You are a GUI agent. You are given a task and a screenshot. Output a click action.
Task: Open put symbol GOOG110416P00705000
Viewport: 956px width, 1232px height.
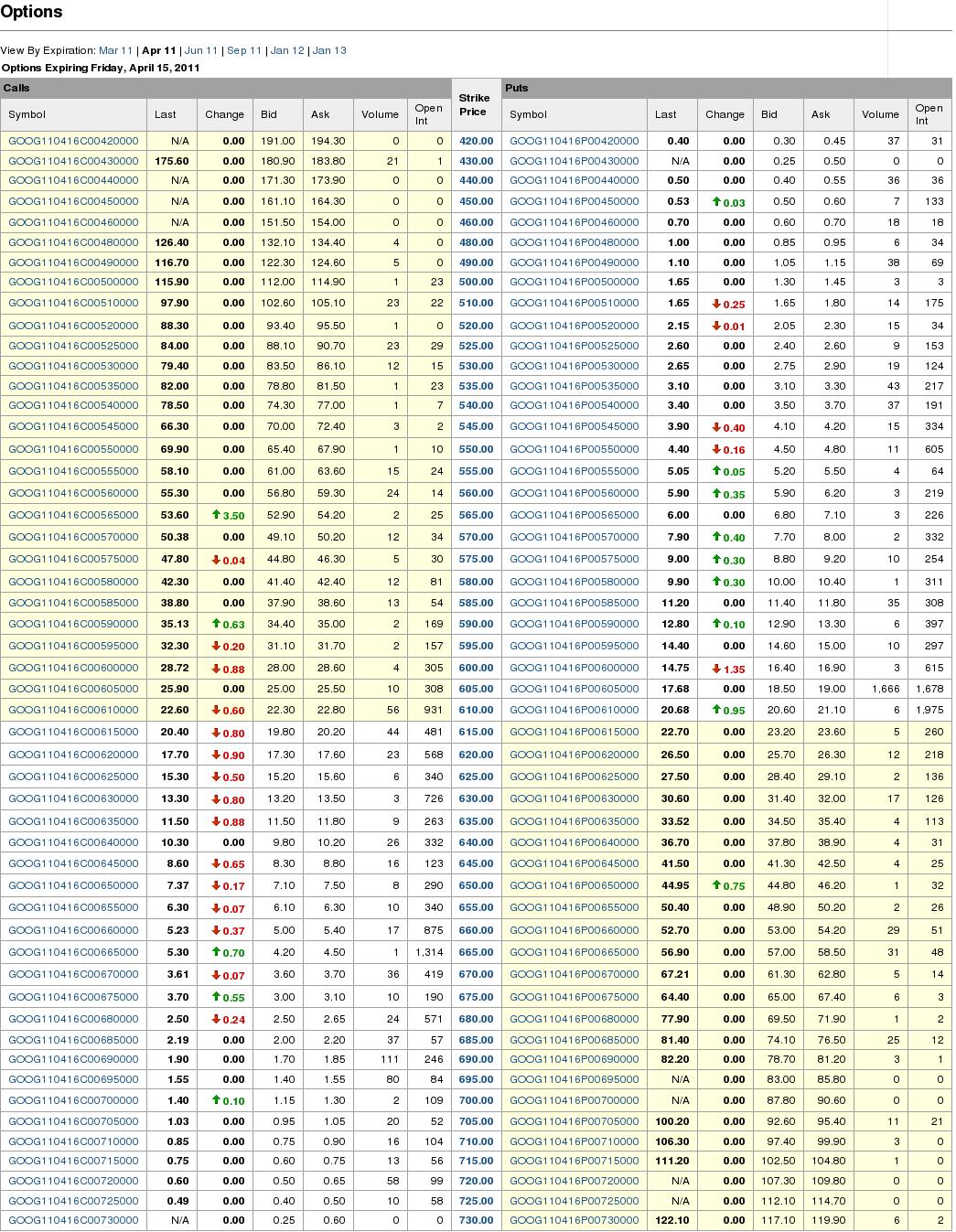point(575,1121)
